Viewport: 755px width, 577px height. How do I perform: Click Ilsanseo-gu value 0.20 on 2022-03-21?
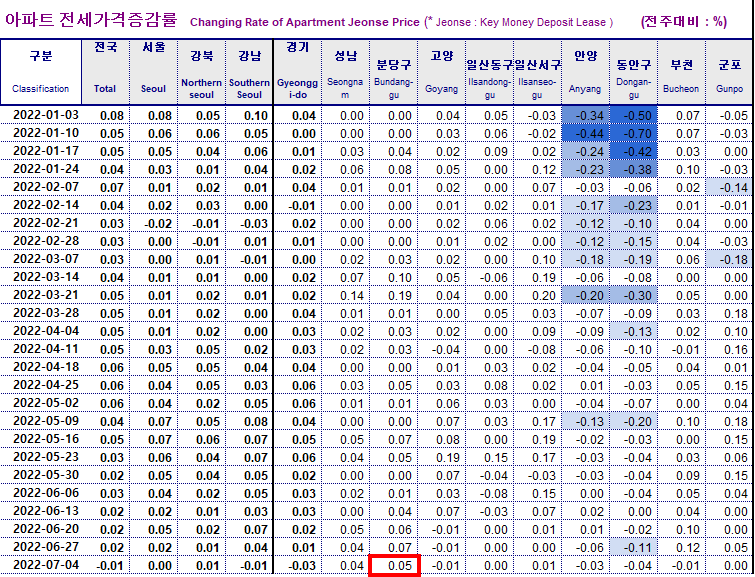pos(537,295)
